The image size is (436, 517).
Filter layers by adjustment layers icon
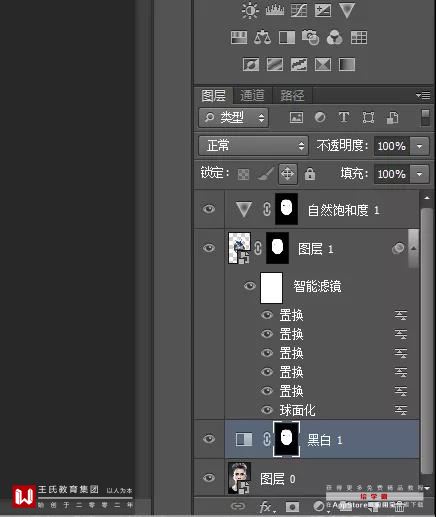[320, 117]
